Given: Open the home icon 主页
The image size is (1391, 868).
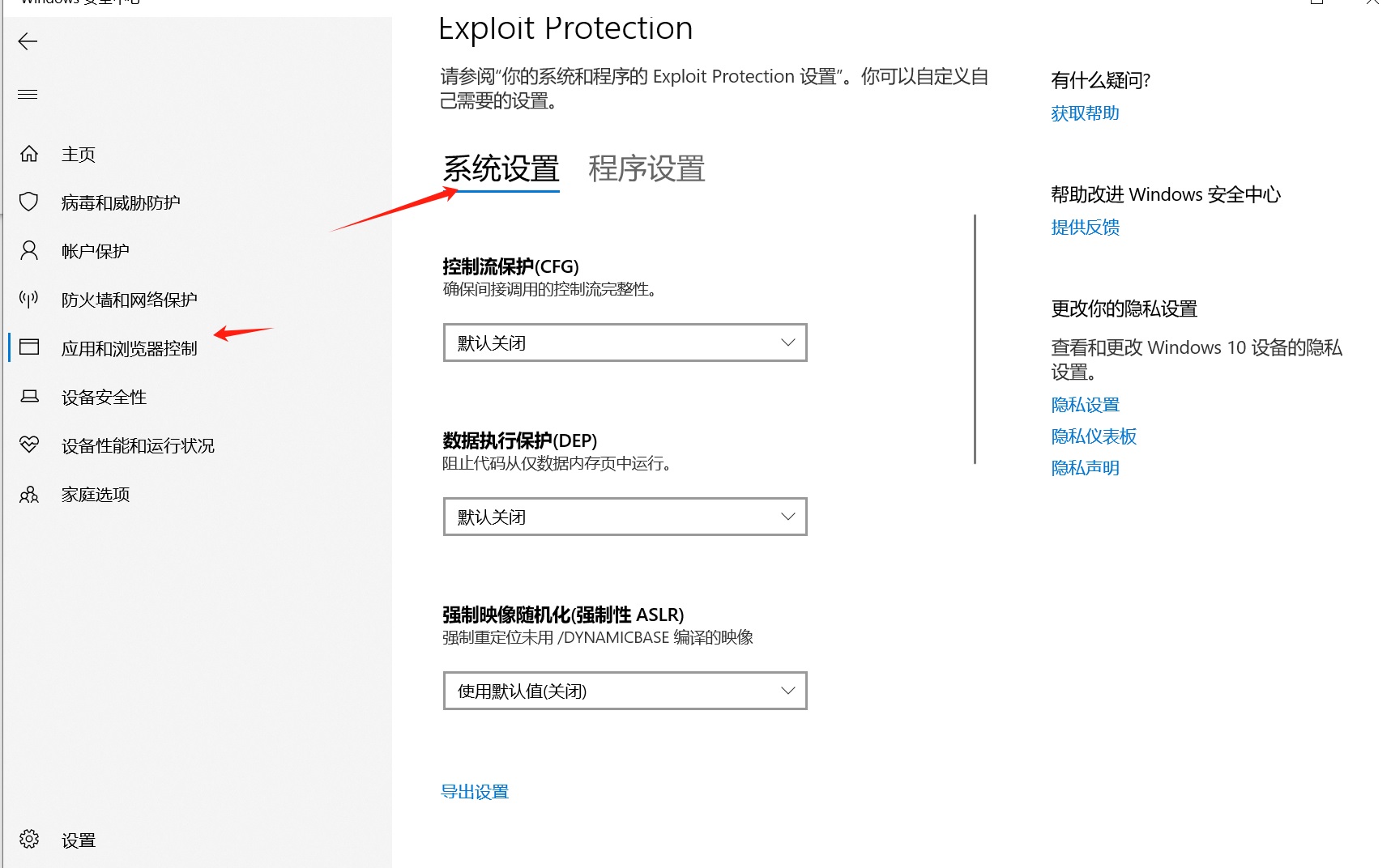Looking at the screenshot, I should [29, 154].
